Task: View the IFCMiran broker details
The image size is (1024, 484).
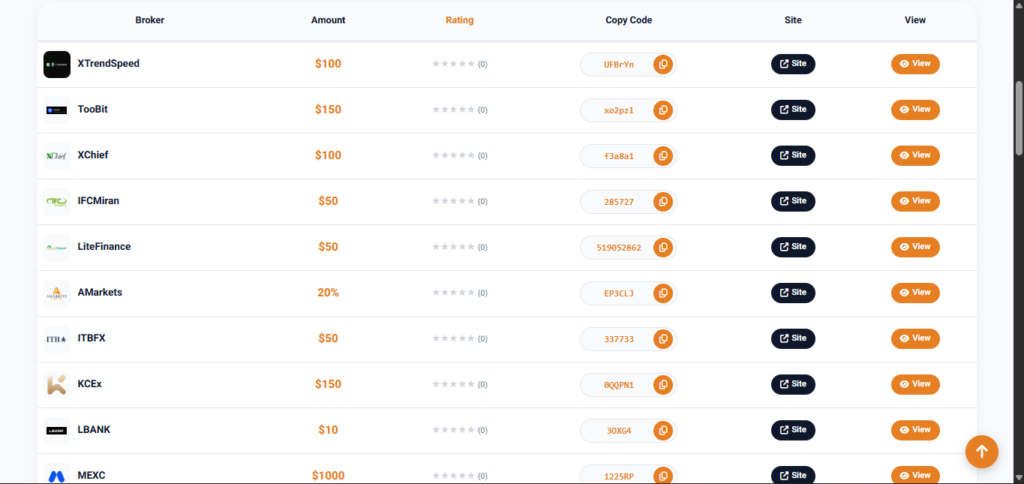Action: 915,201
